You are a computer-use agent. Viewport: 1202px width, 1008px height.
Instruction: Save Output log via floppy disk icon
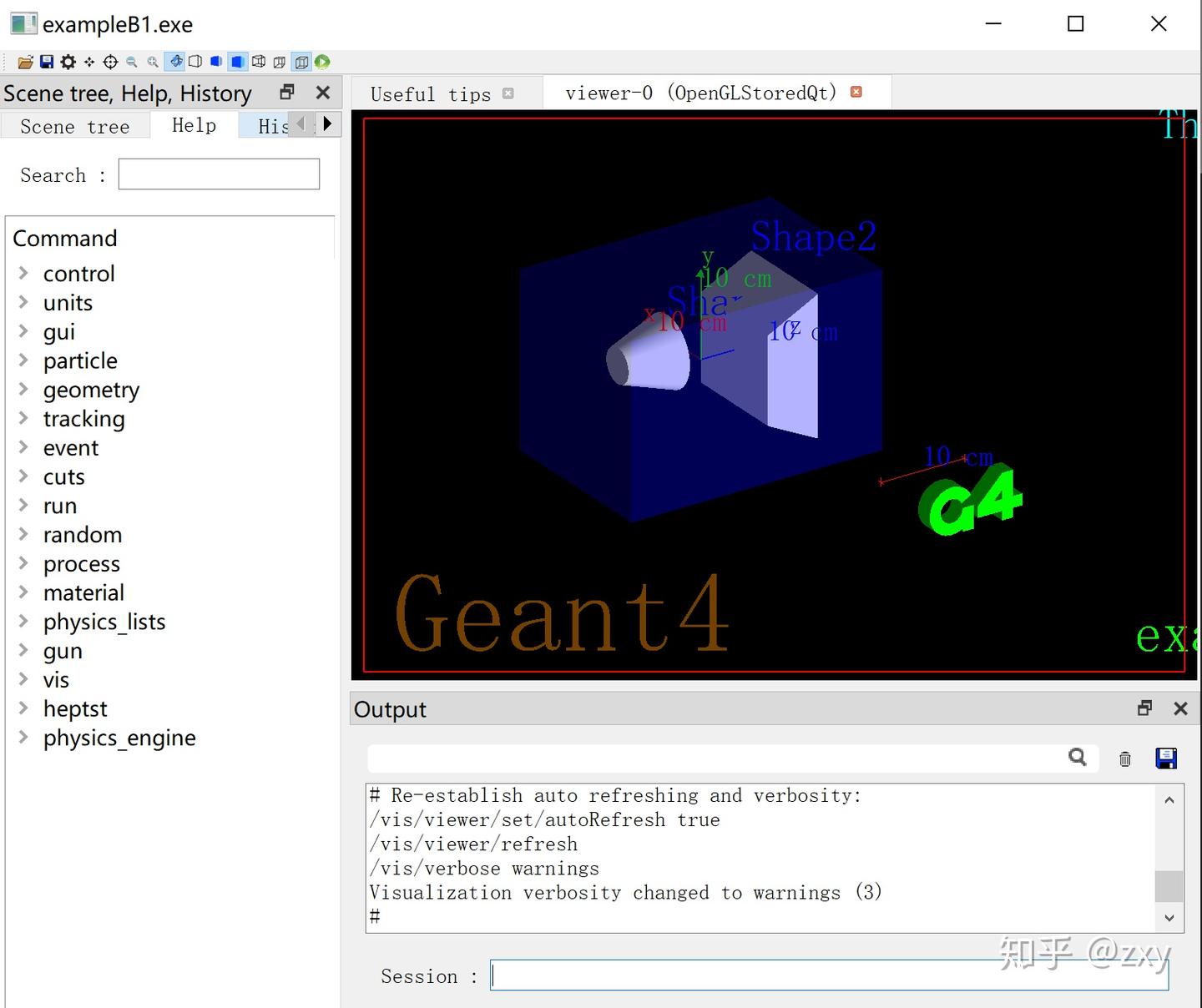(1165, 758)
